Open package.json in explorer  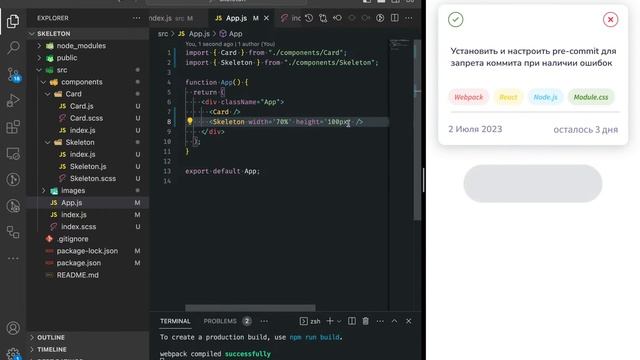[x=78, y=263]
